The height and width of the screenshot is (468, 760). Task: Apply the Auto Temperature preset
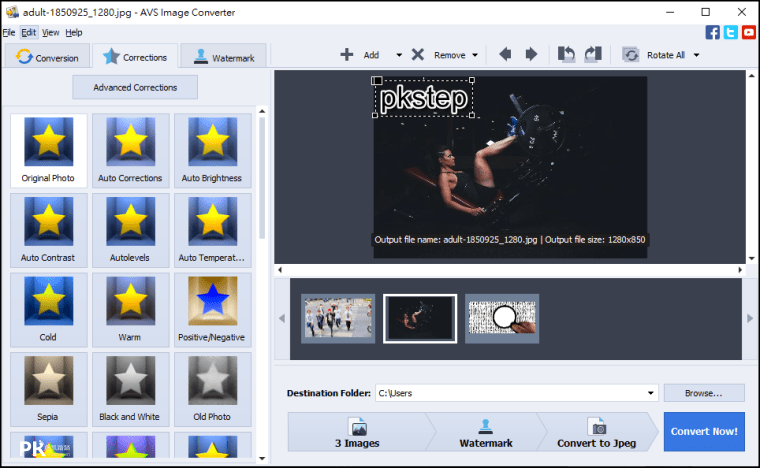212,230
